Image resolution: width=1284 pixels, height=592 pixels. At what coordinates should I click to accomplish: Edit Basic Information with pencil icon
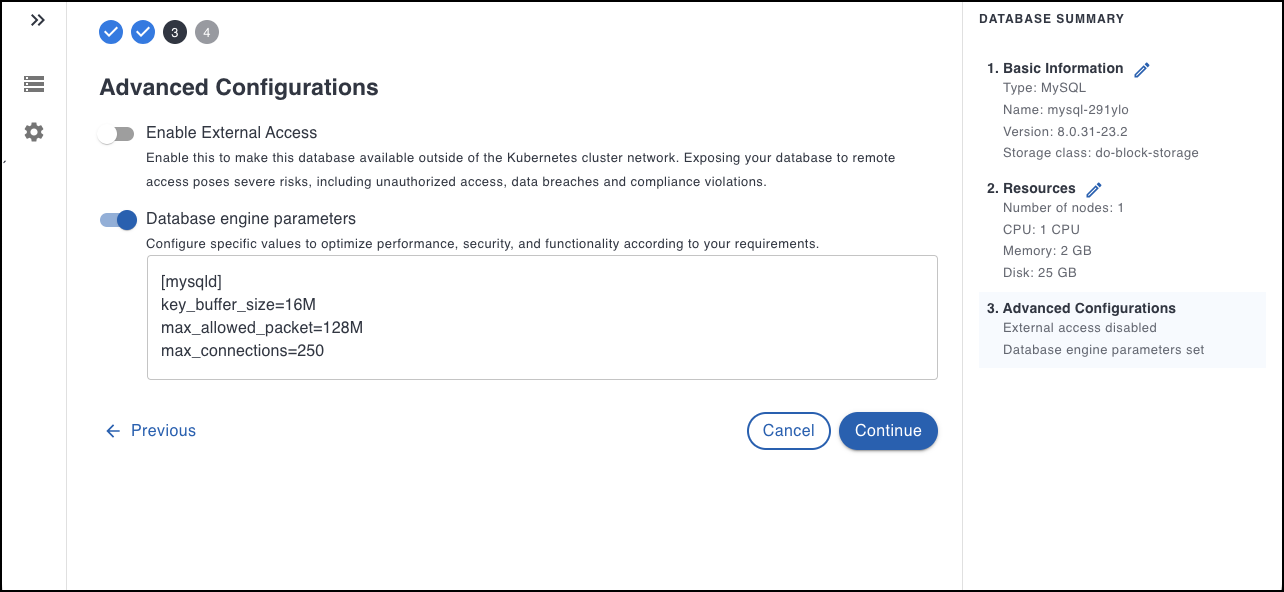[1142, 69]
